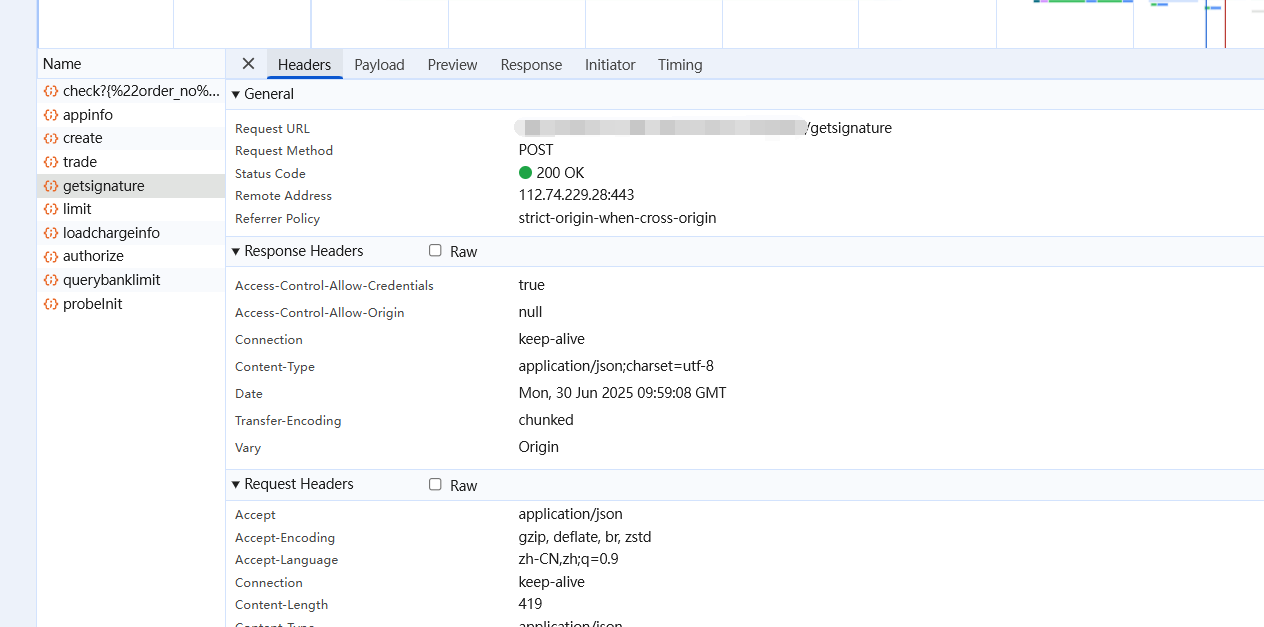The width and height of the screenshot is (1264, 627).
Task: Enable Raw view for Request Headers
Action: coord(435,484)
